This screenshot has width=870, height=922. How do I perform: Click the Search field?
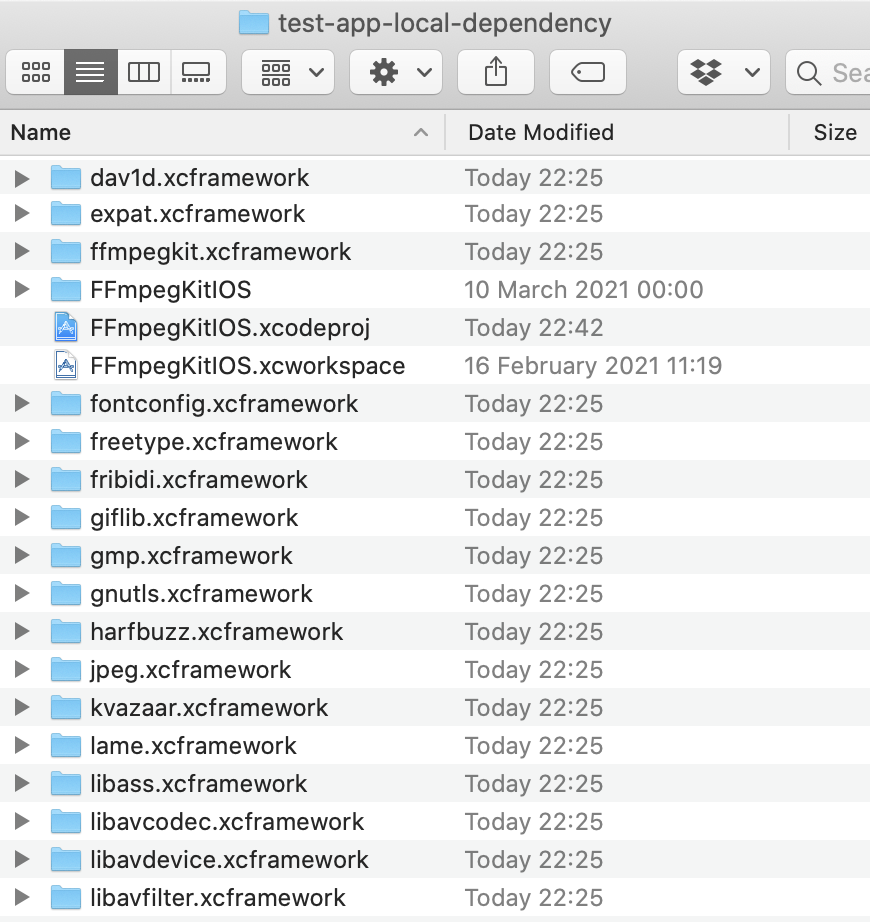[840, 72]
